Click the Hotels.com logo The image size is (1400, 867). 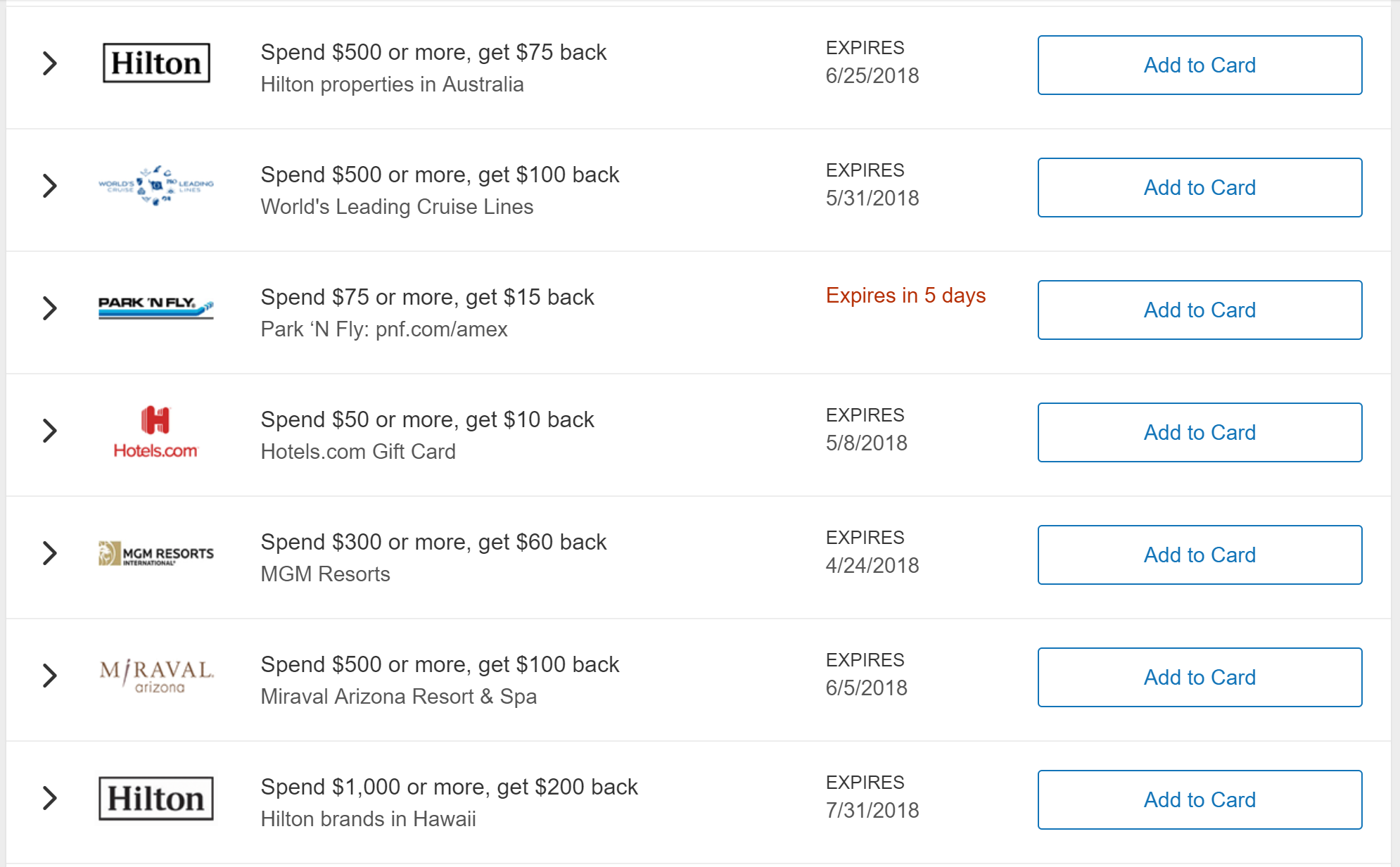click(156, 431)
